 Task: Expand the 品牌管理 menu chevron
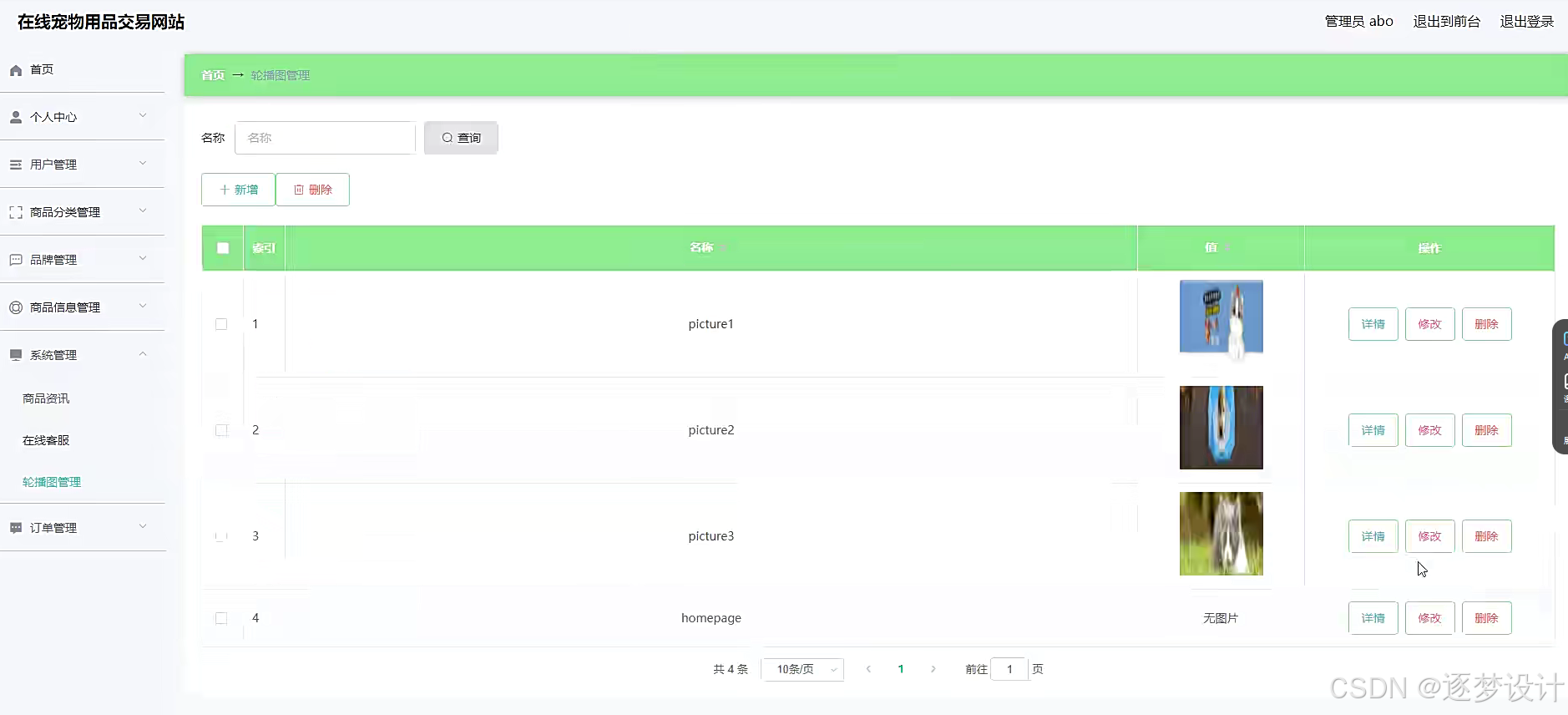[x=143, y=259]
